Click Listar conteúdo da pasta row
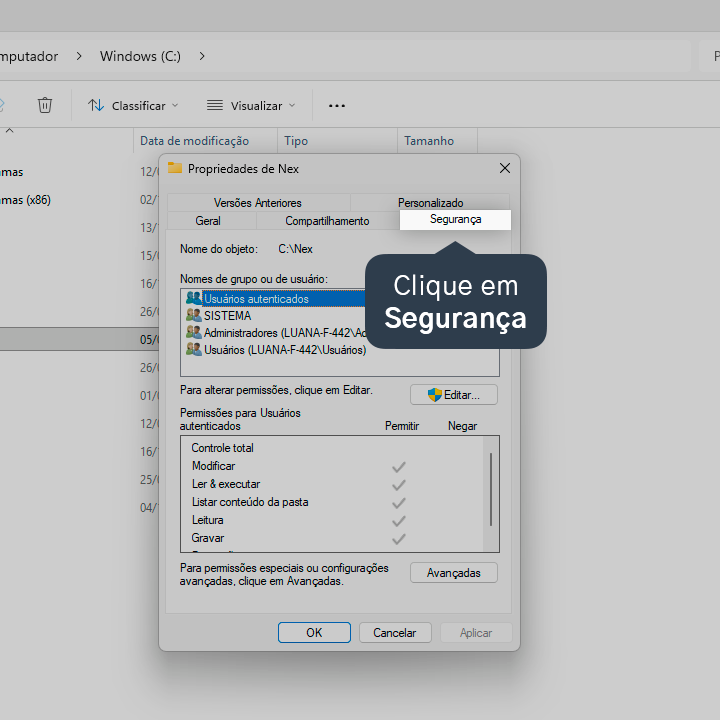 point(332,502)
